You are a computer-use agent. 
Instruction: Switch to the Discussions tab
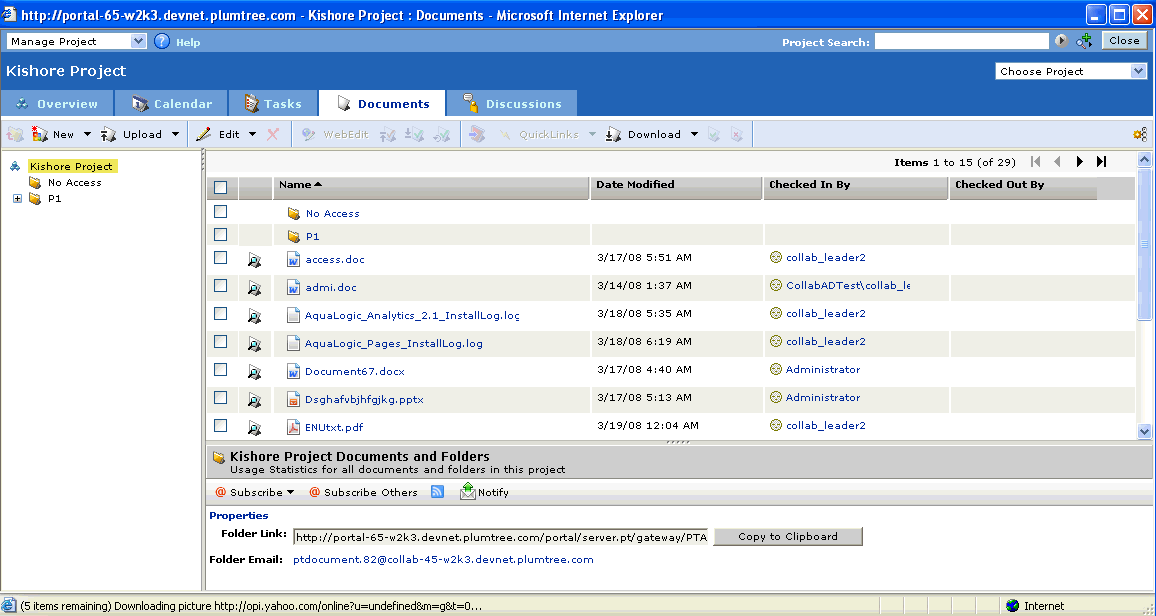512,104
